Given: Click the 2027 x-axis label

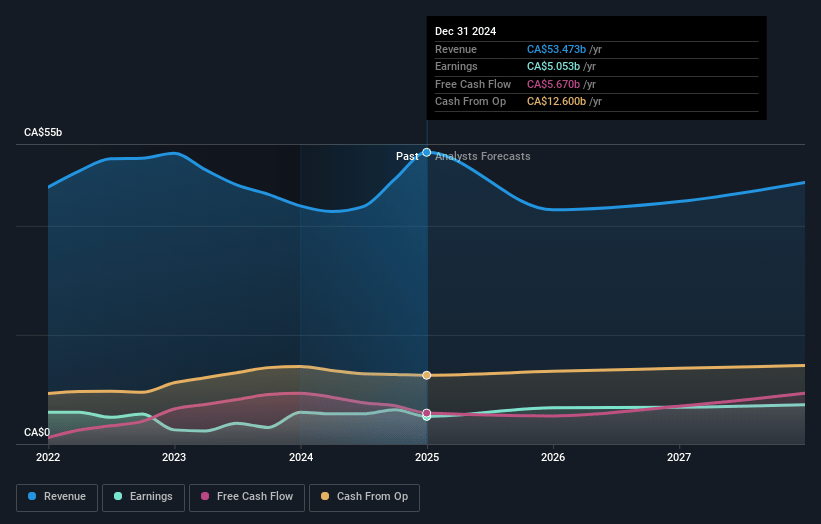Looking at the screenshot, I should tap(679, 458).
